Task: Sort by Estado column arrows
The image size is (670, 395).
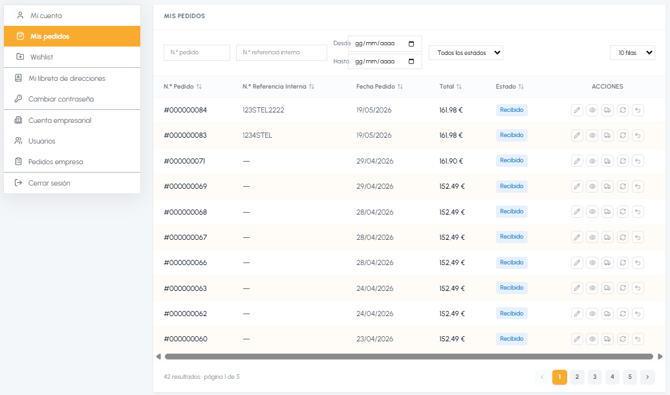Action: [521, 87]
